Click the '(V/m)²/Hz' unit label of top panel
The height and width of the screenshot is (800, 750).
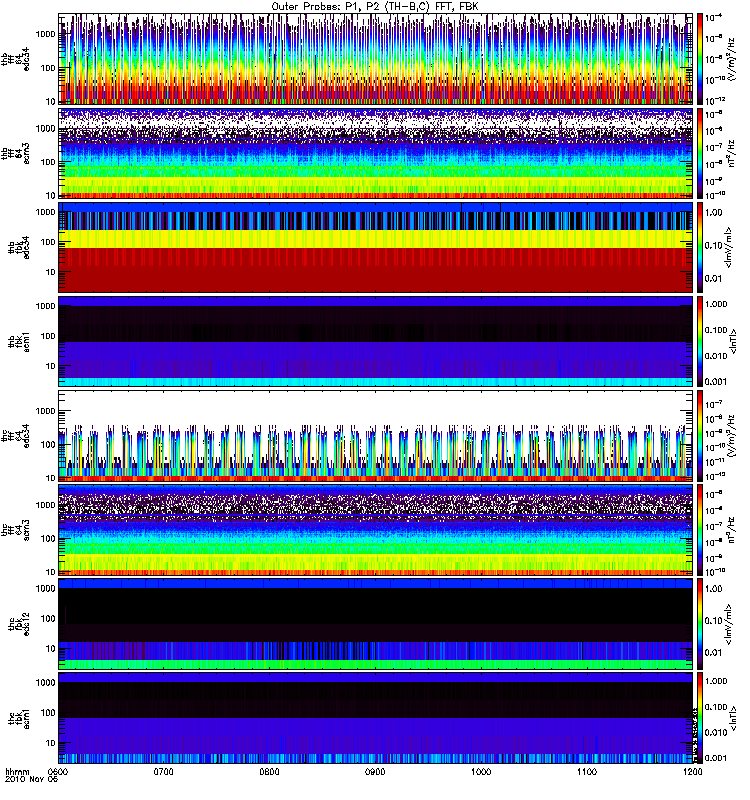[731, 59]
